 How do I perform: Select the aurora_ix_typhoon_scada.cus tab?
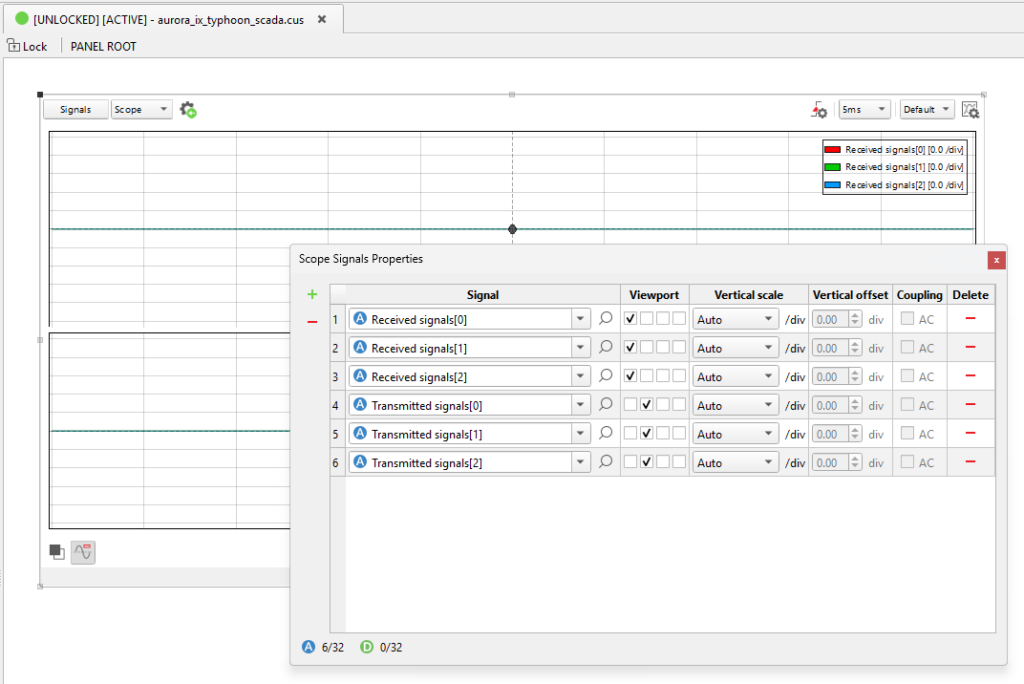pyautogui.click(x=170, y=19)
